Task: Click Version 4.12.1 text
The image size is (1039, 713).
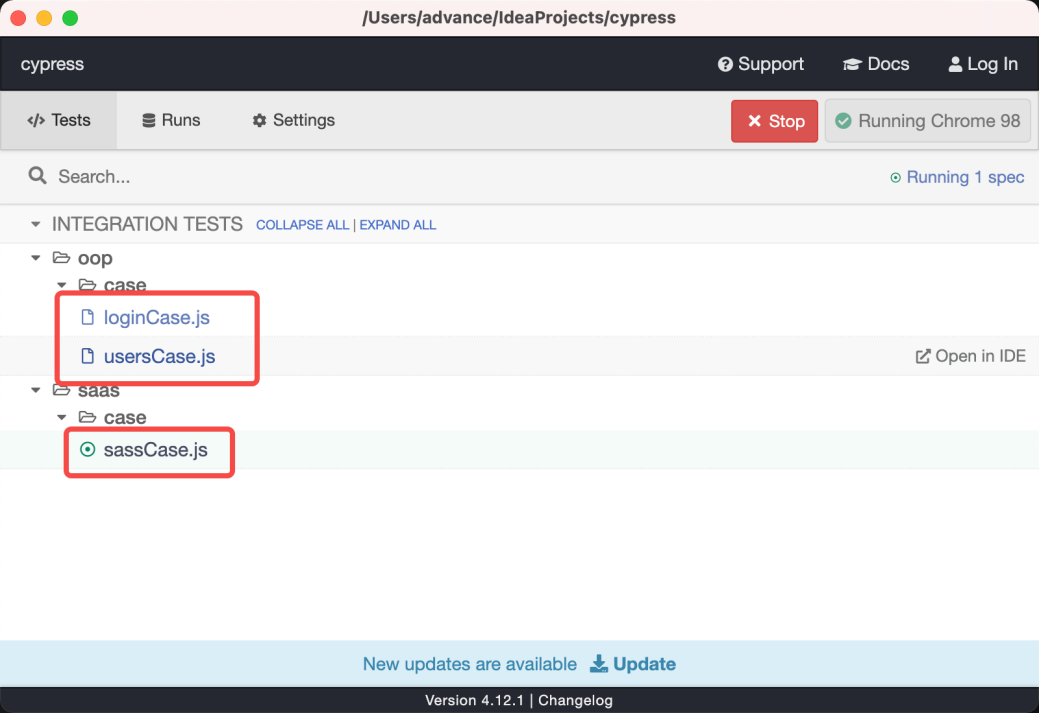Action: 474,700
